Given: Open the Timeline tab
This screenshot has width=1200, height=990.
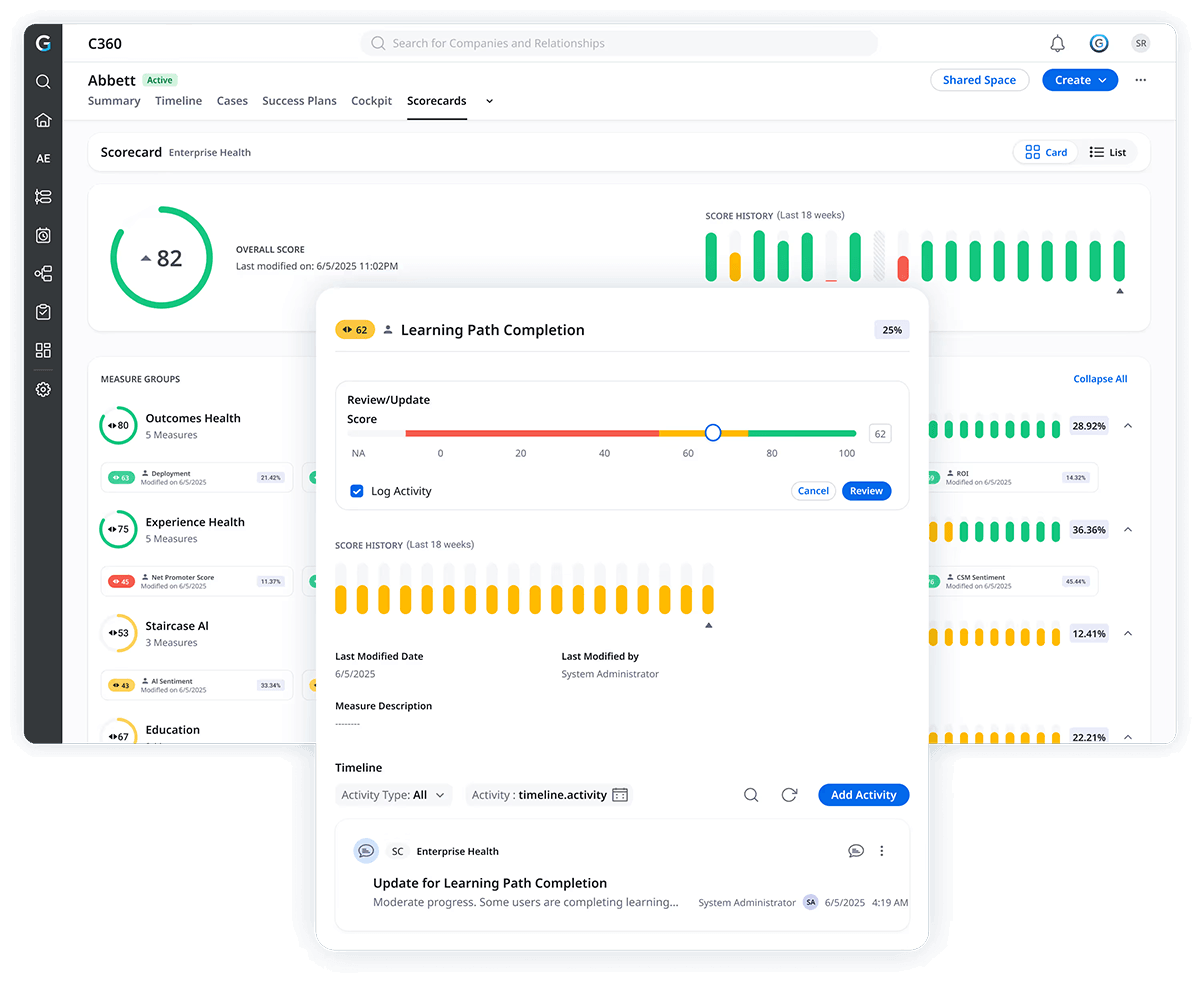Looking at the screenshot, I should 178,101.
